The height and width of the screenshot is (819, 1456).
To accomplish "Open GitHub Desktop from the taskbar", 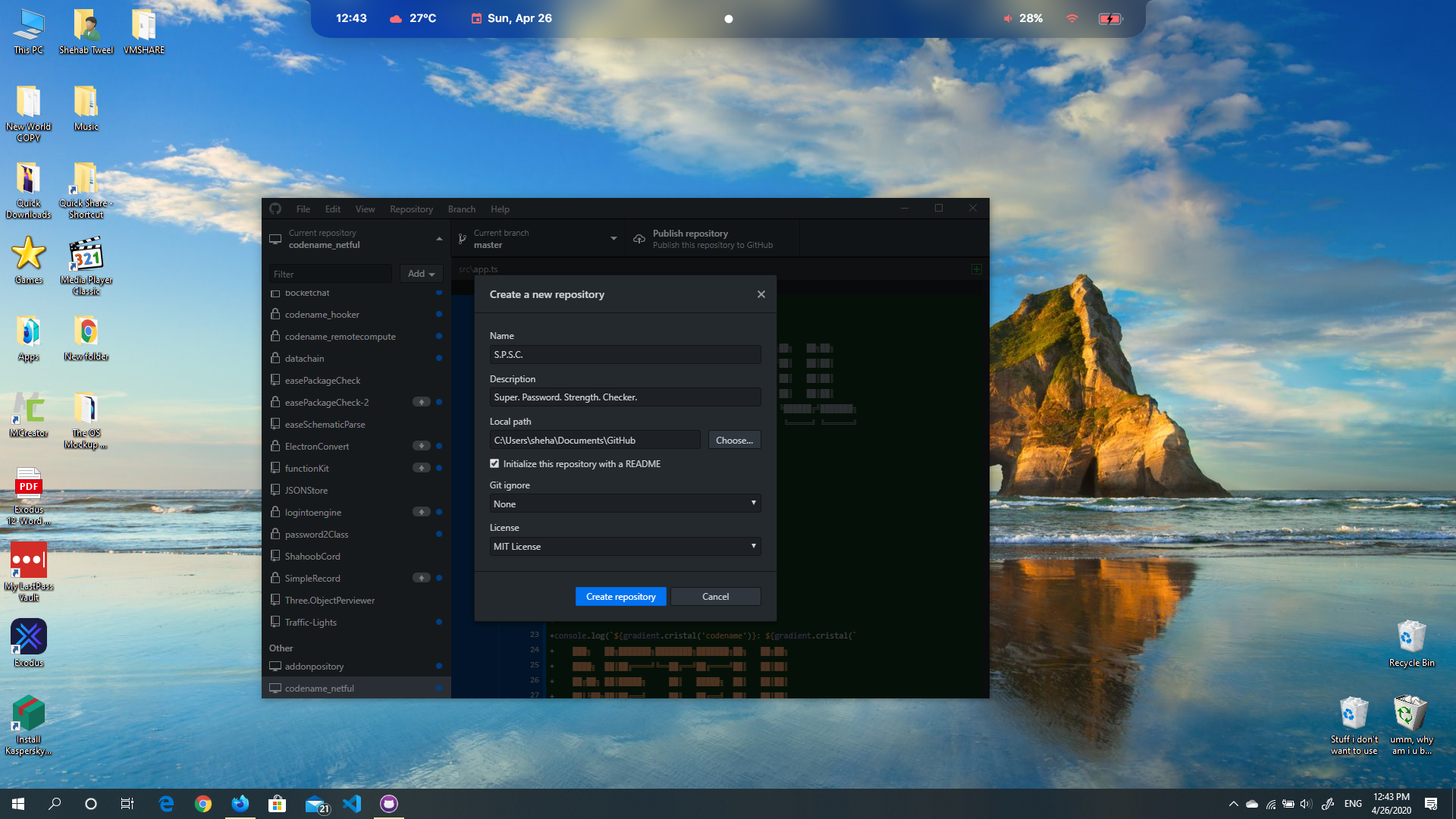I will [x=389, y=804].
